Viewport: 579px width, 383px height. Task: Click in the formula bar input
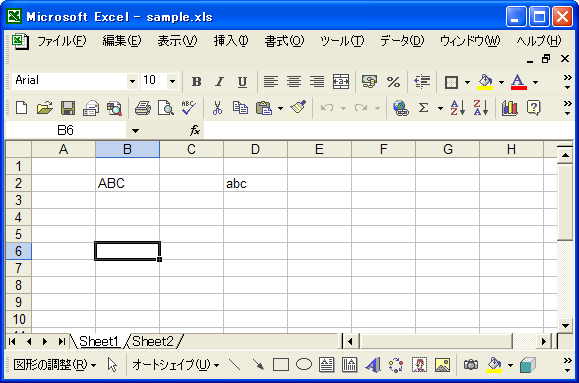coord(388,130)
